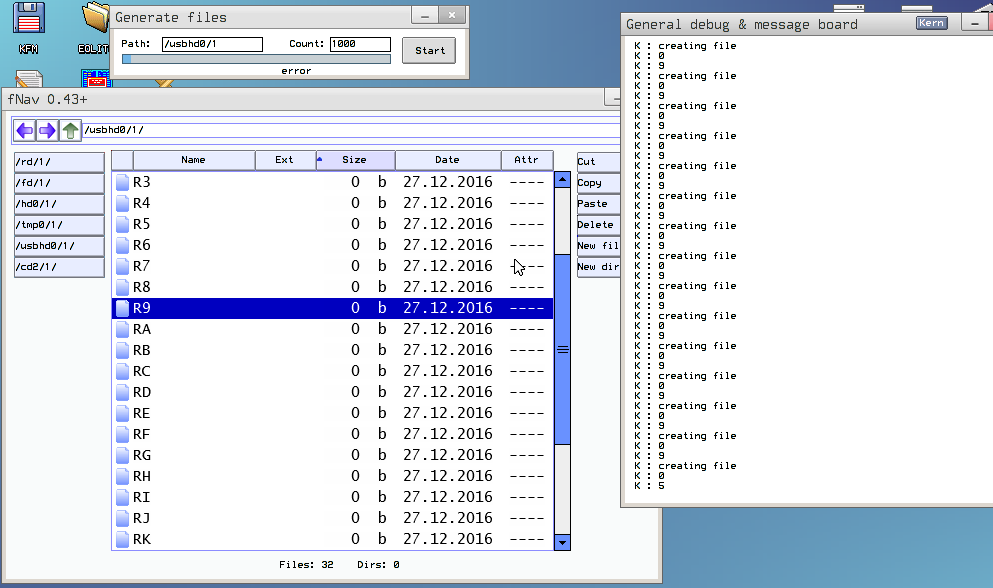Click the back arrow in fNav

[x=25, y=130]
